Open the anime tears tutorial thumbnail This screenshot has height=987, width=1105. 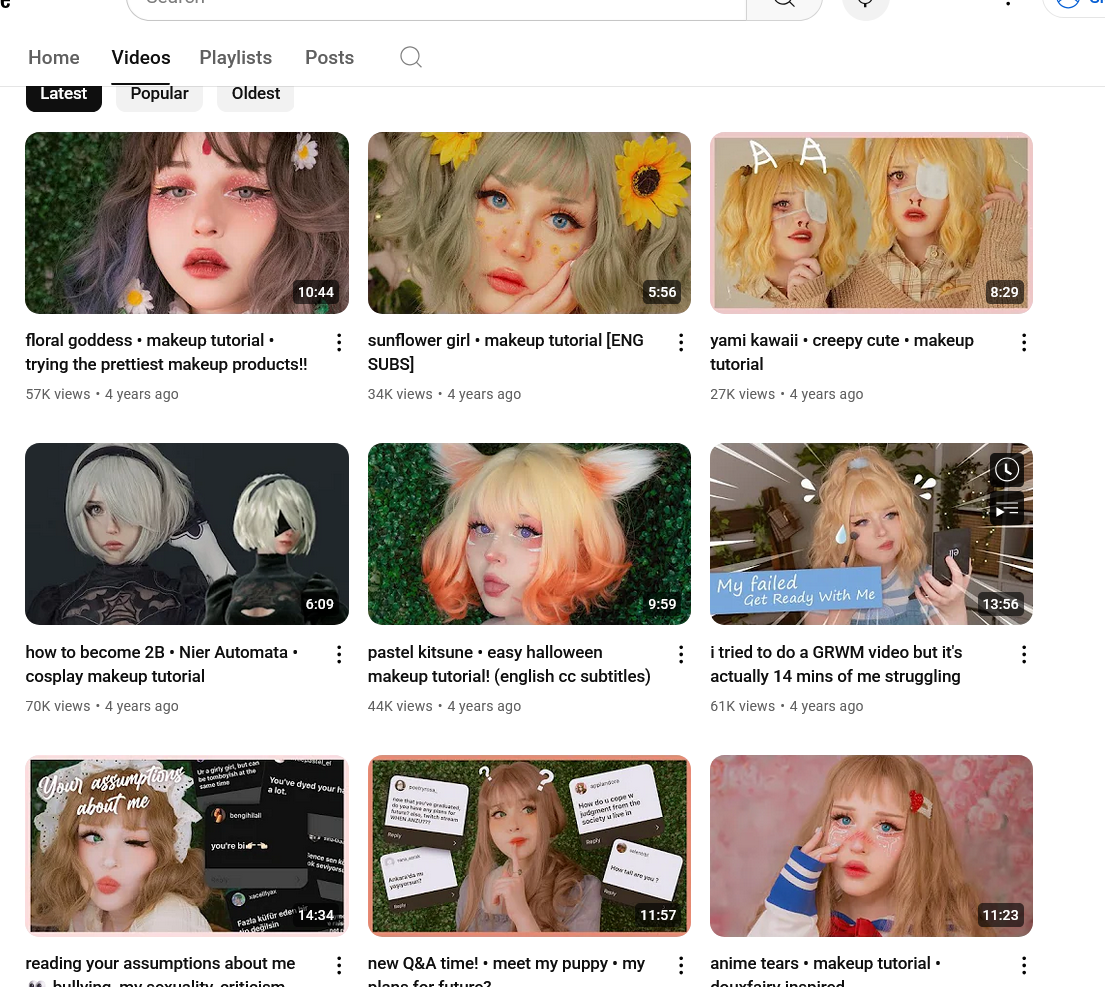coord(871,845)
